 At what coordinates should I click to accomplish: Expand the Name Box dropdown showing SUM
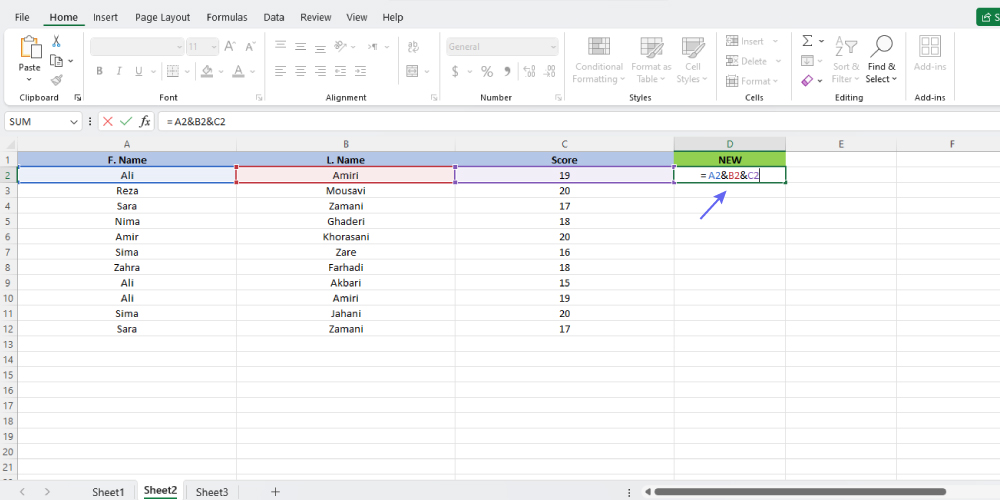point(74,121)
